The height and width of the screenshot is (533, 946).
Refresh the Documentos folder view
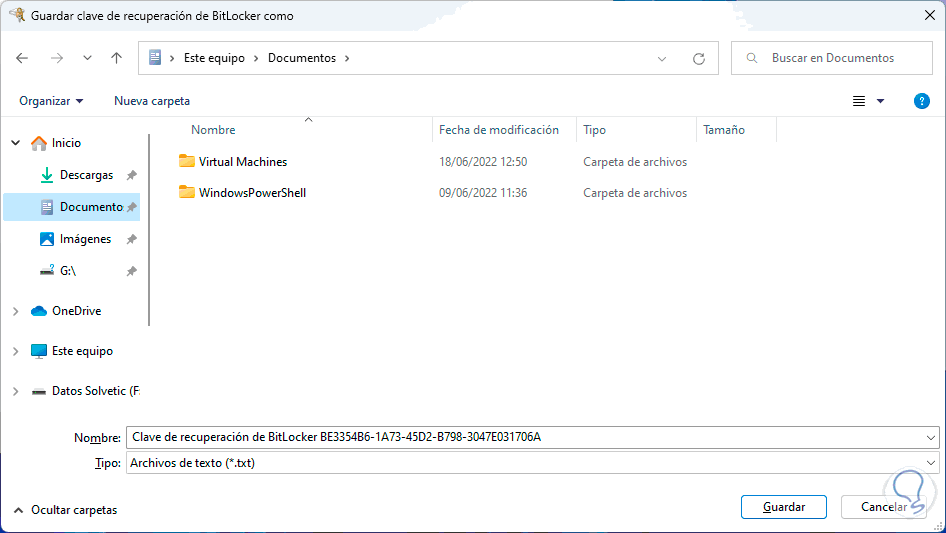pos(699,59)
